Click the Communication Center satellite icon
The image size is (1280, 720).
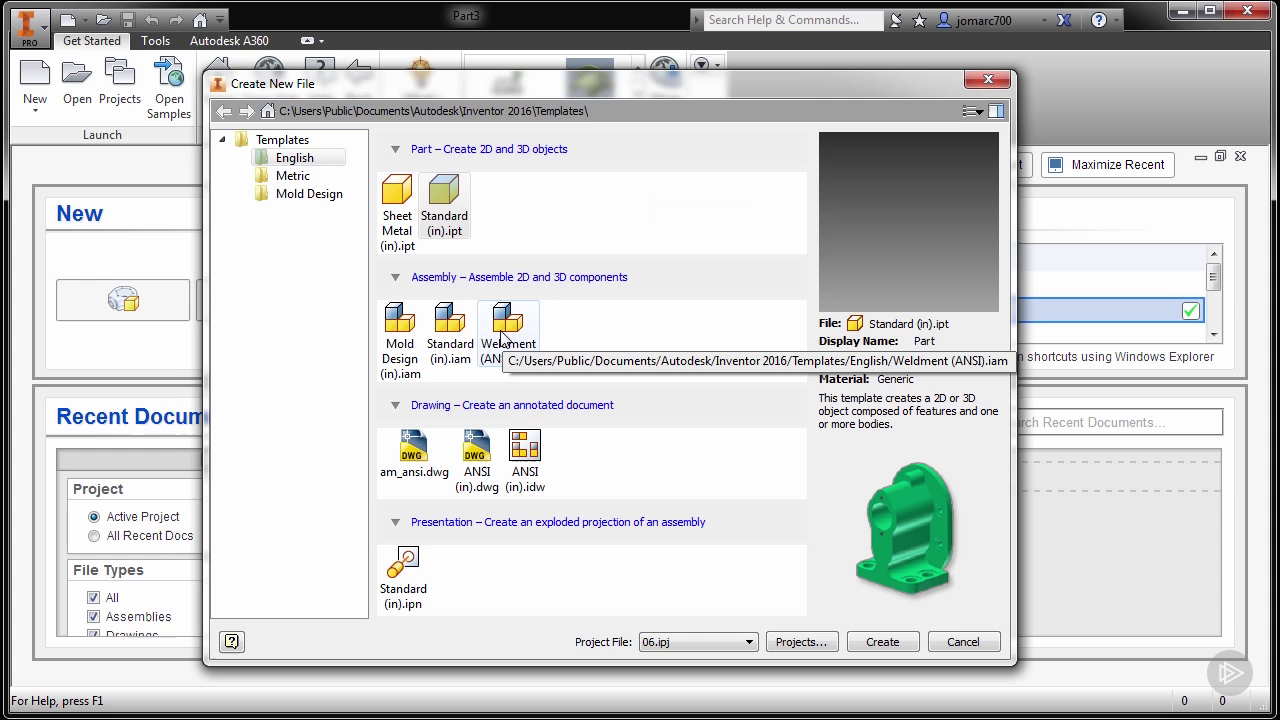pos(897,20)
